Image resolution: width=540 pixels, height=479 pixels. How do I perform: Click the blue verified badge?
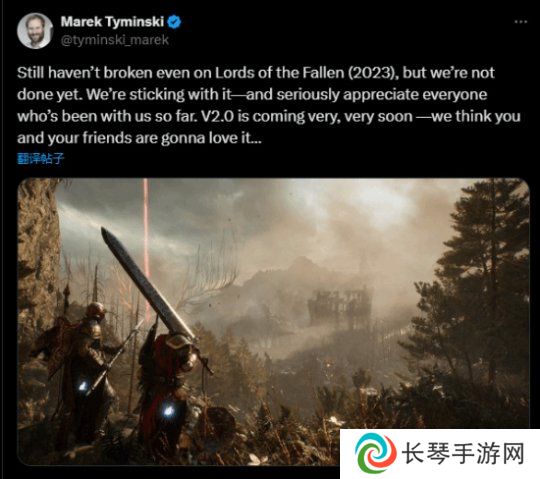pyautogui.click(x=174, y=22)
